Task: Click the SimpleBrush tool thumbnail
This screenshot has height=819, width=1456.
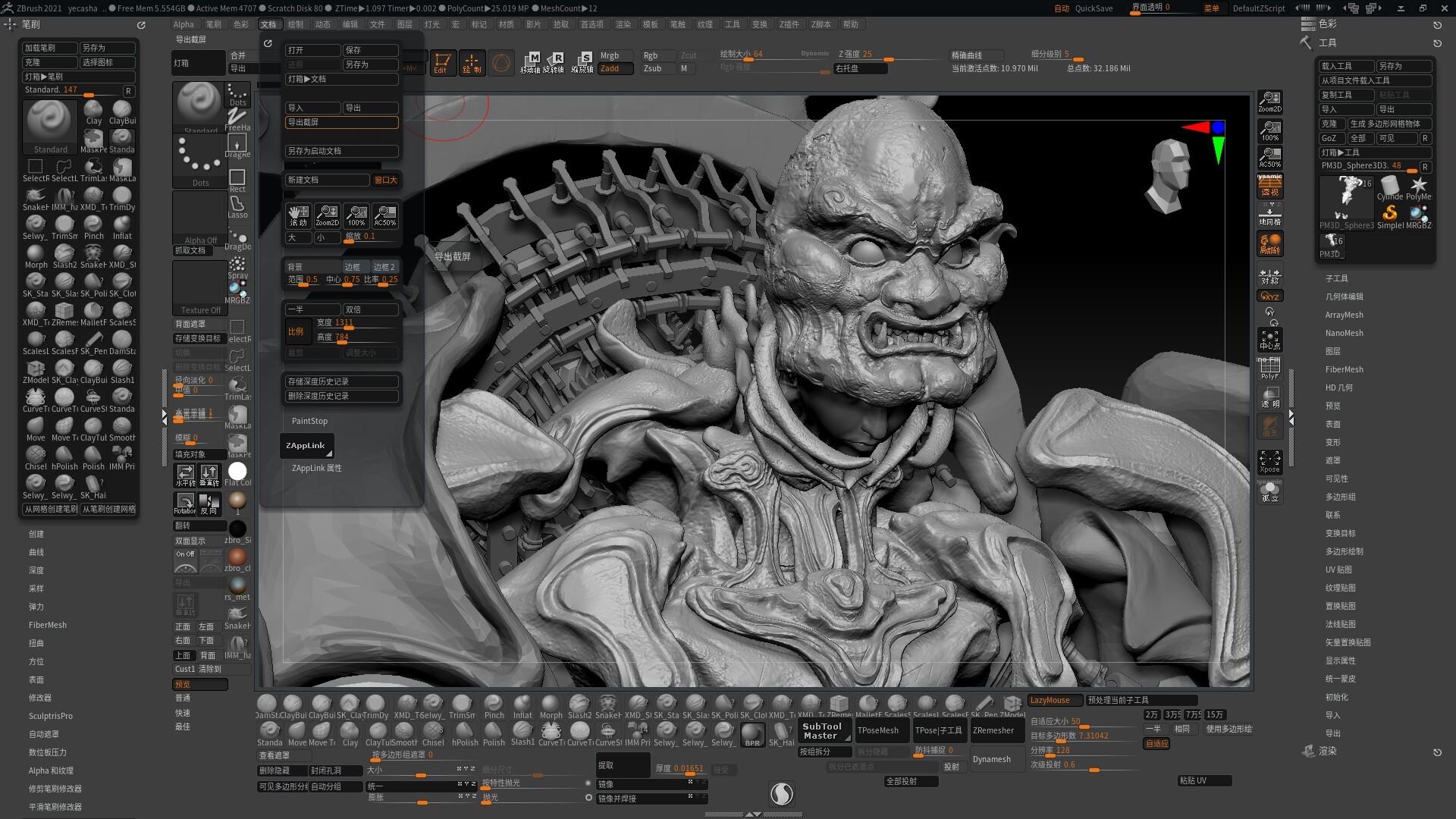Action: (x=1390, y=215)
